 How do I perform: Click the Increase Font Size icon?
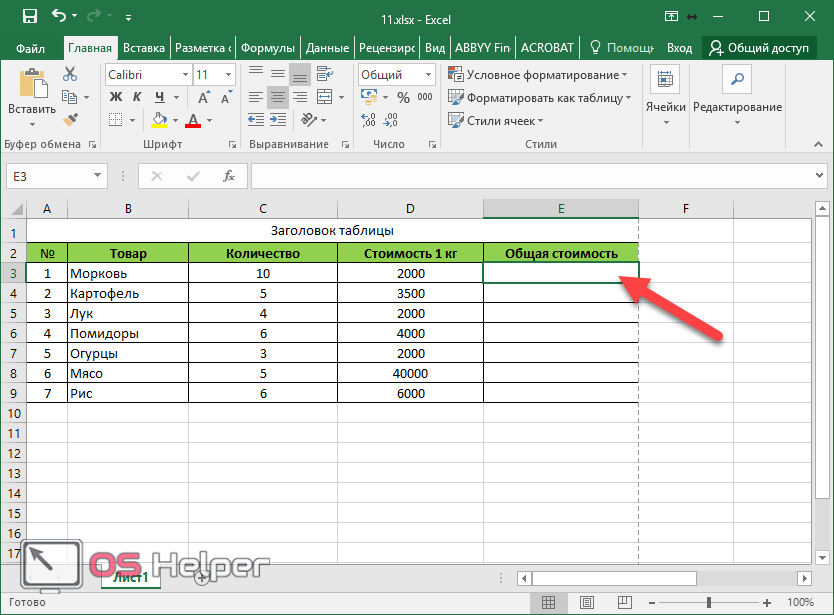click(x=203, y=98)
